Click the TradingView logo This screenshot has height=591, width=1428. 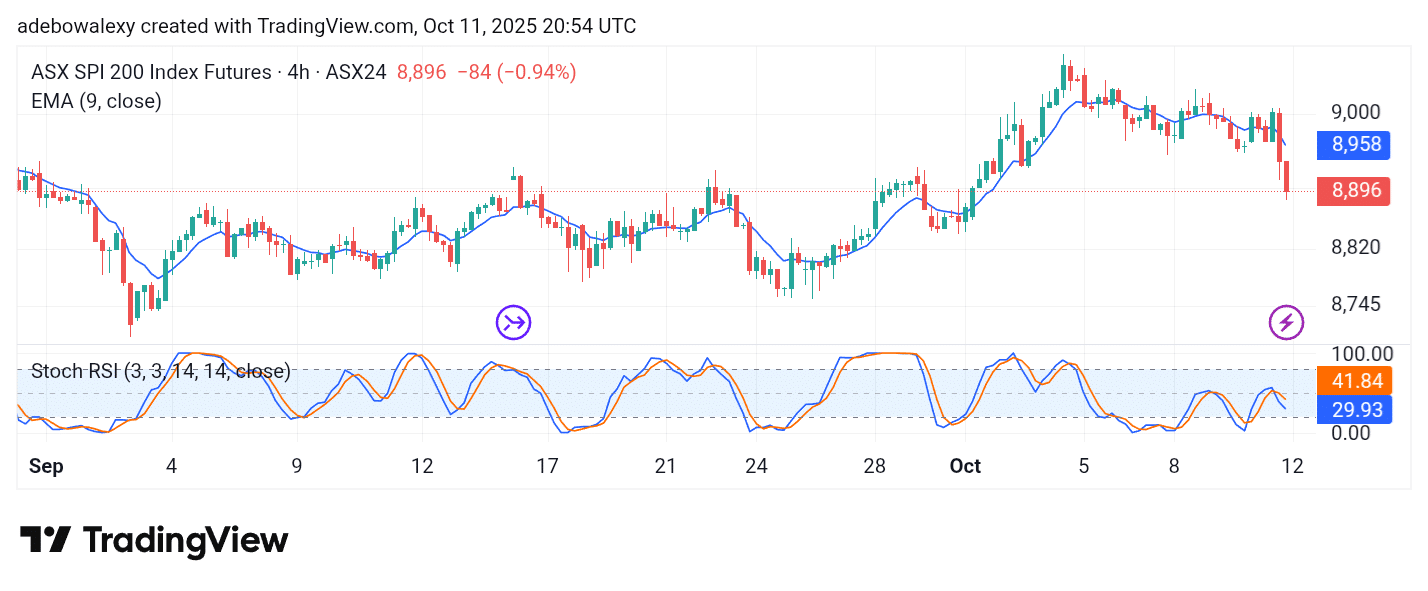tap(154, 541)
